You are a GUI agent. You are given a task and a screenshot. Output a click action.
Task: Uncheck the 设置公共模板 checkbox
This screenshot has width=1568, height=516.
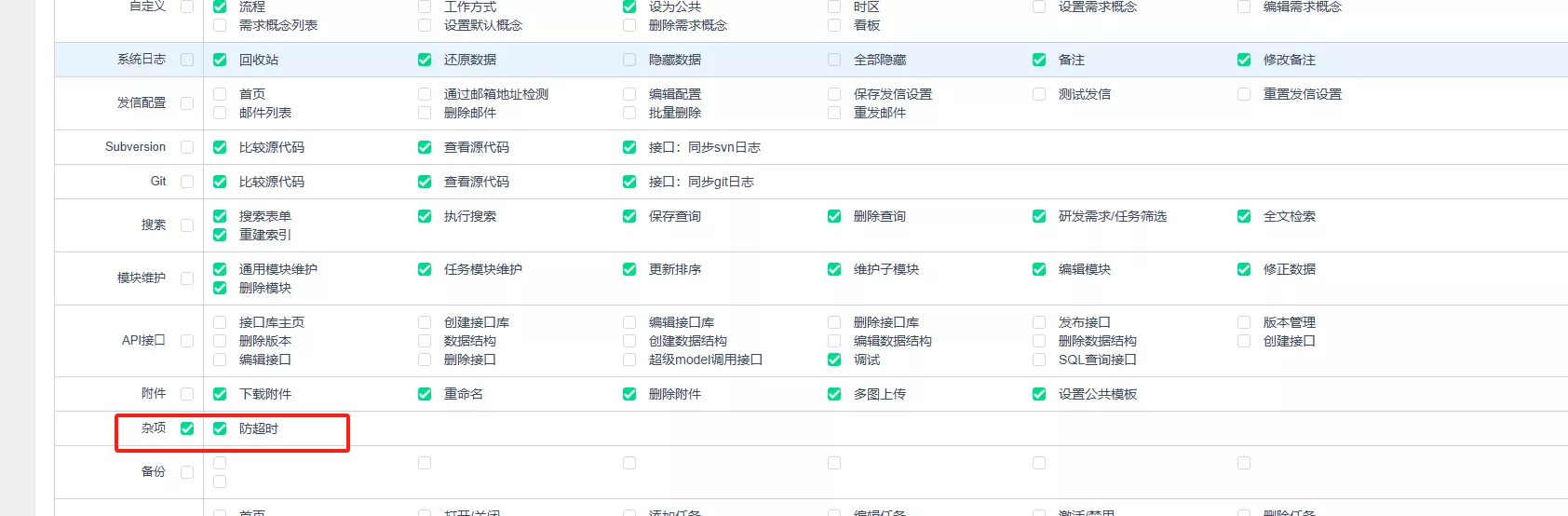coord(1039,394)
